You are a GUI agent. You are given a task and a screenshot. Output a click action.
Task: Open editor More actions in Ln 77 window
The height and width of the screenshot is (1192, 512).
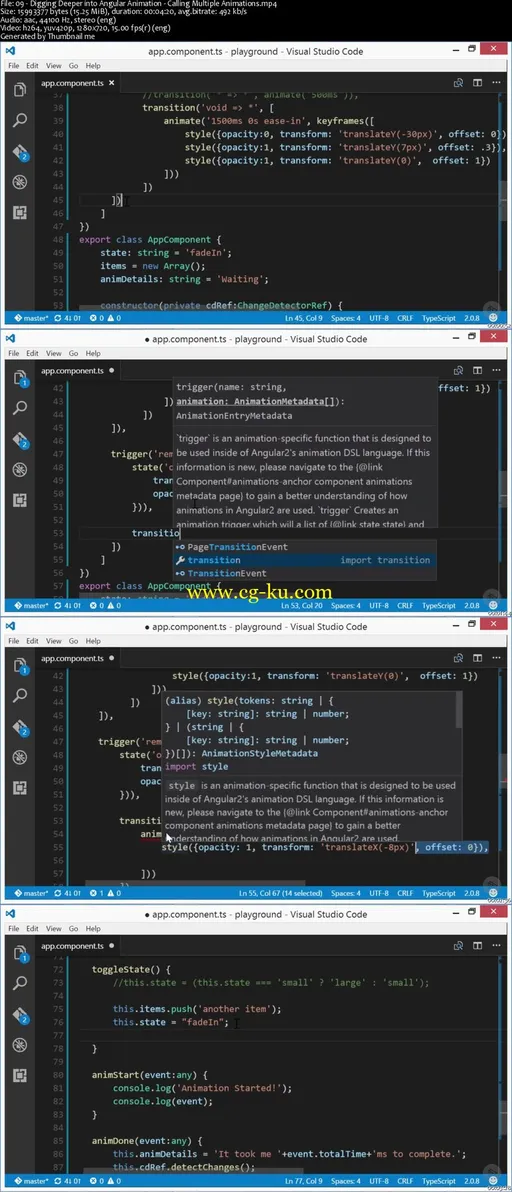(x=497, y=946)
